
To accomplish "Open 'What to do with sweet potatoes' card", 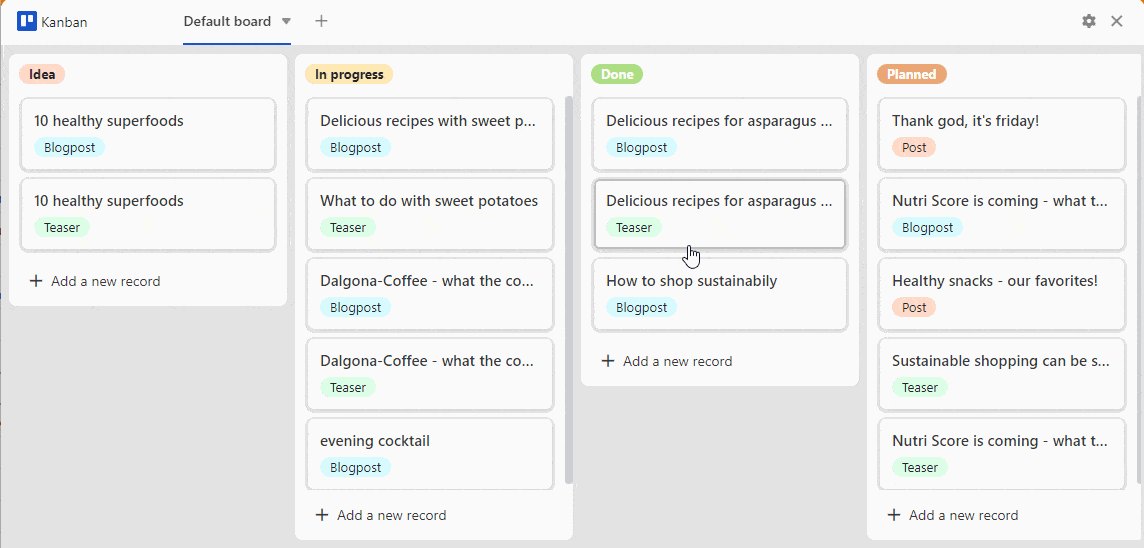I will pos(429,213).
